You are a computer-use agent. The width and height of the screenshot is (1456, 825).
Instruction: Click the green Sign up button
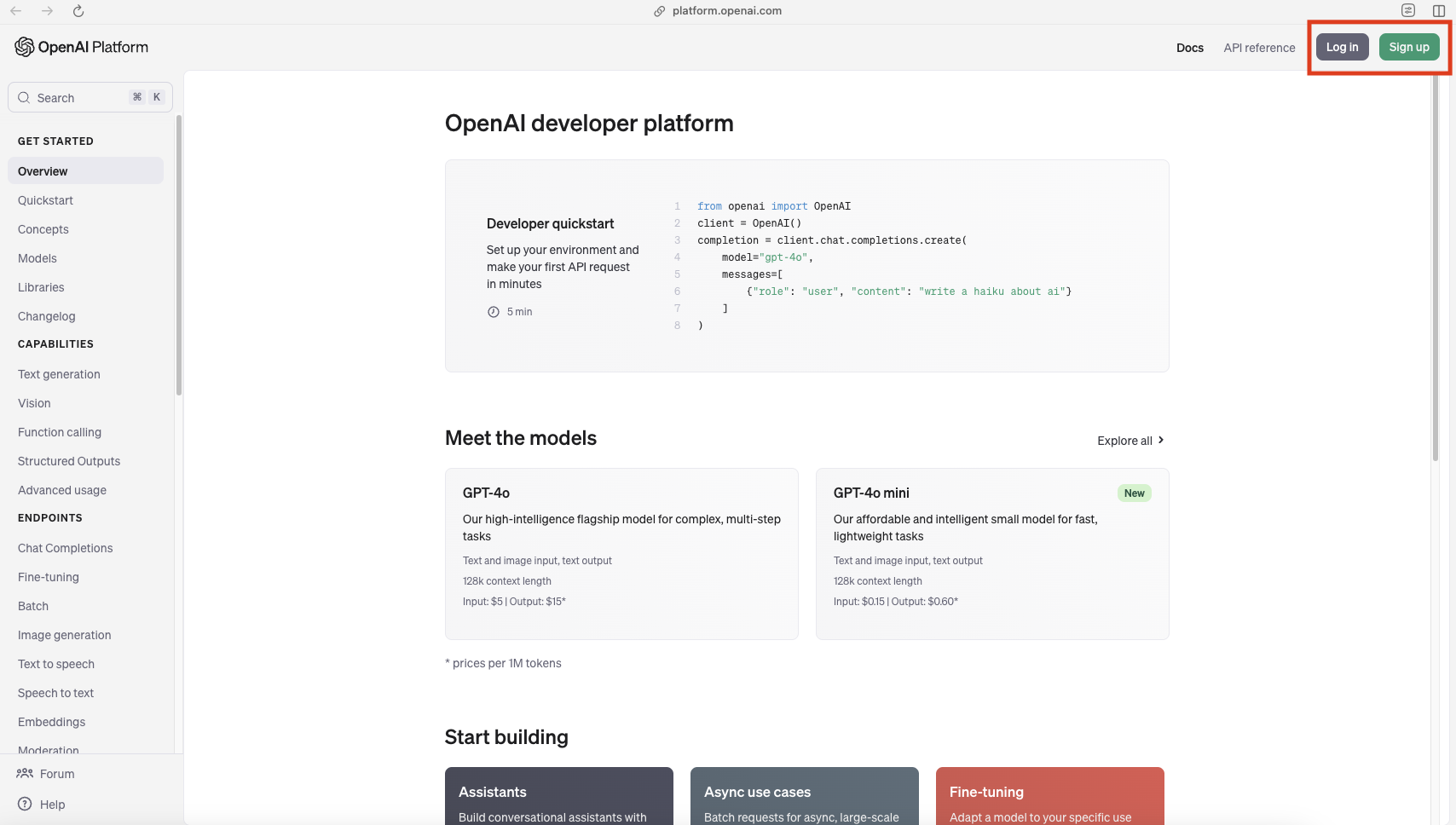1408,47
